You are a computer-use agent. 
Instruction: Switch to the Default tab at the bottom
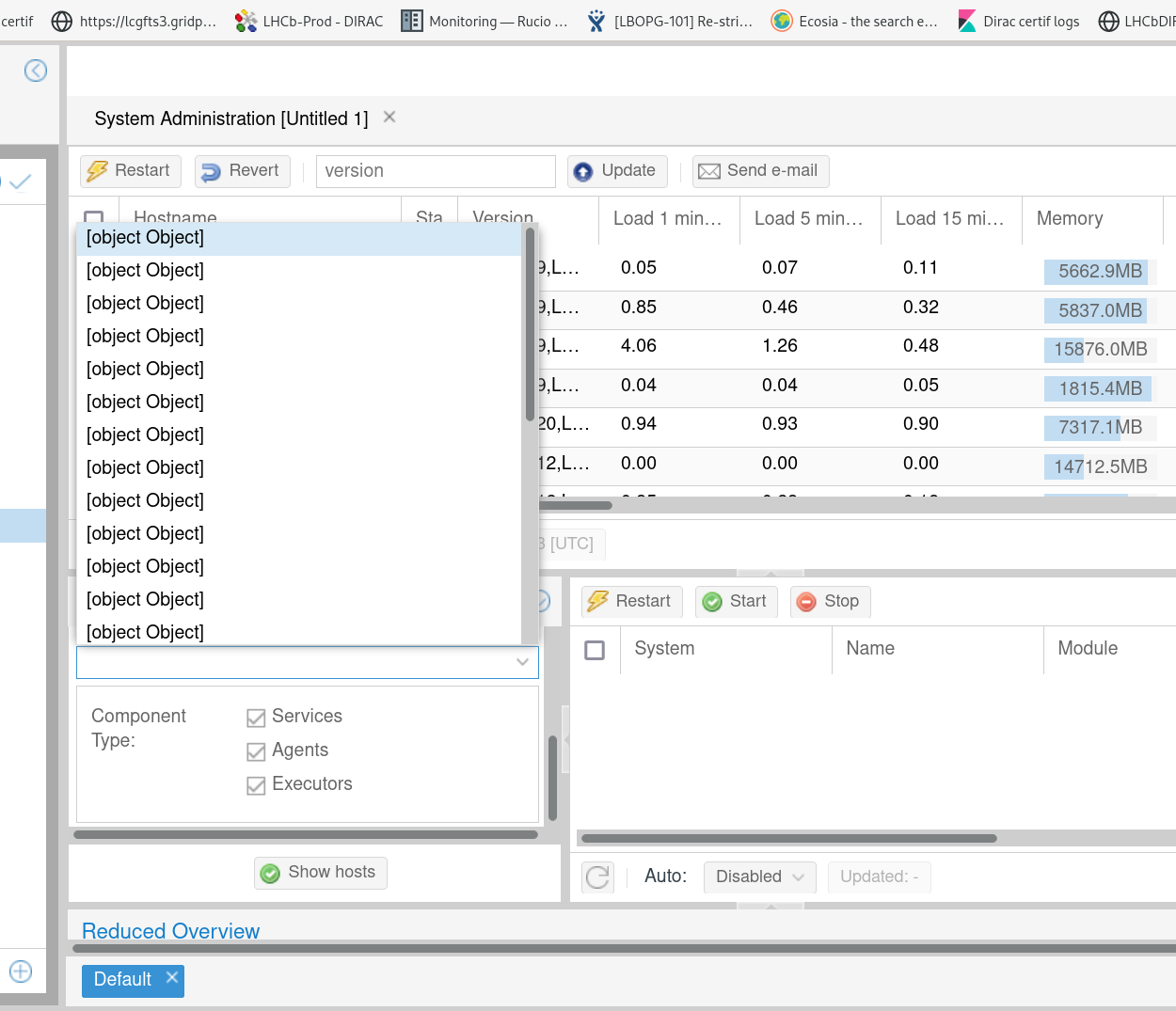coord(122,980)
